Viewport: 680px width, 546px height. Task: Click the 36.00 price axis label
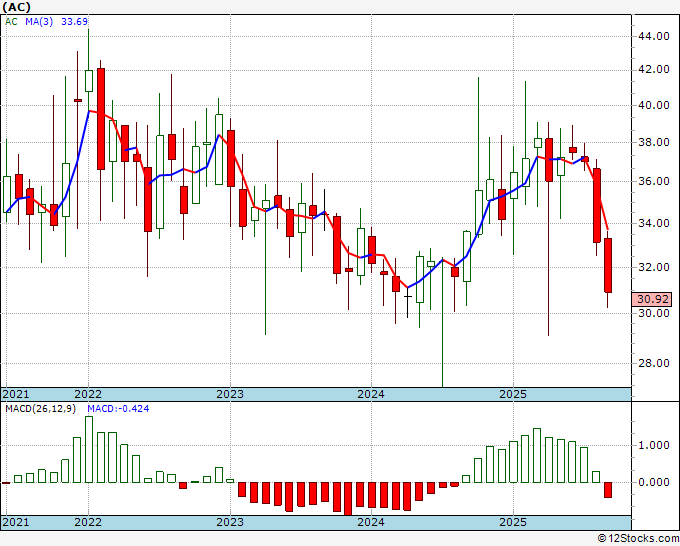(654, 181)
